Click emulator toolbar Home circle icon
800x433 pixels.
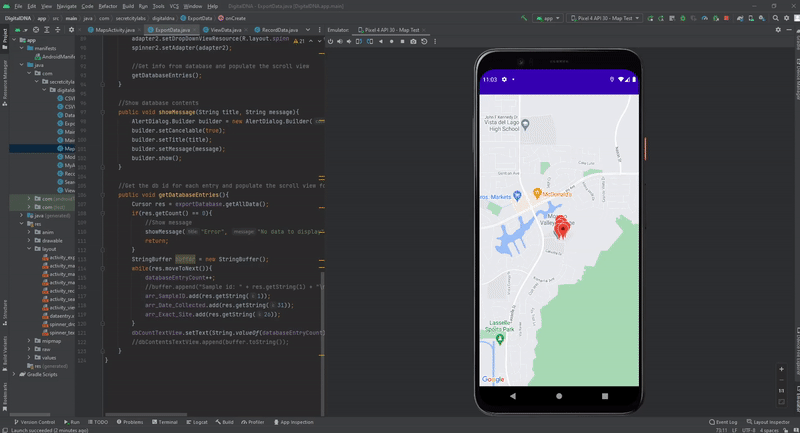391,41
